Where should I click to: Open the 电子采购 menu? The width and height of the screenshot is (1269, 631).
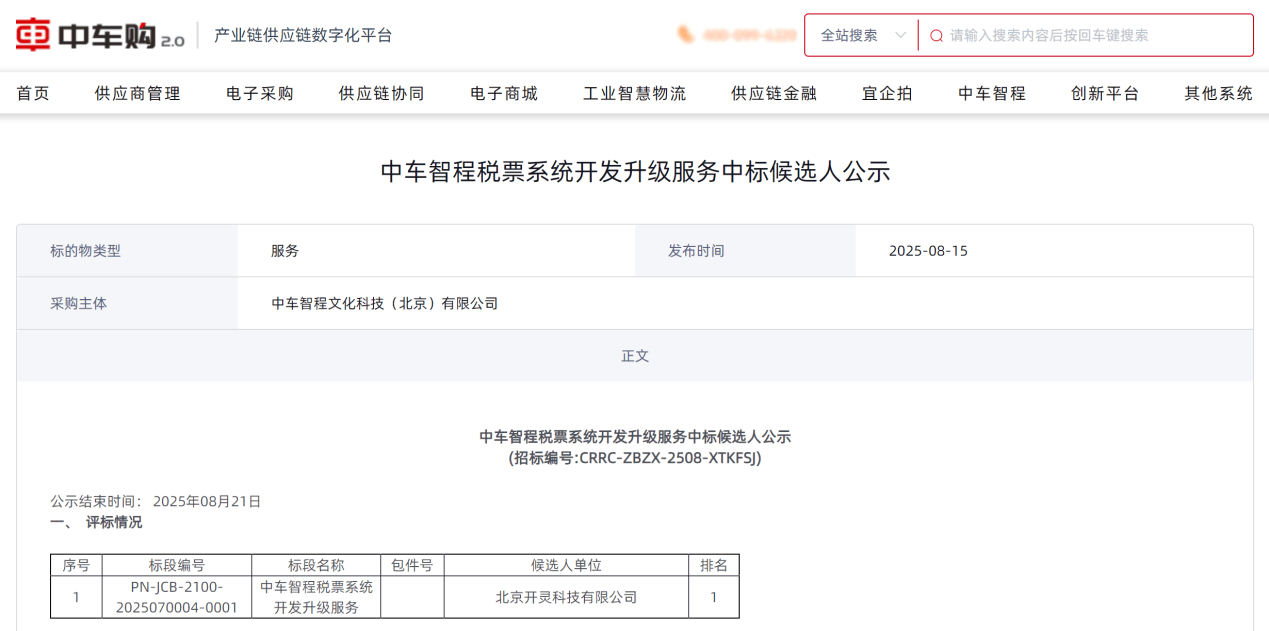click(260, 94)
